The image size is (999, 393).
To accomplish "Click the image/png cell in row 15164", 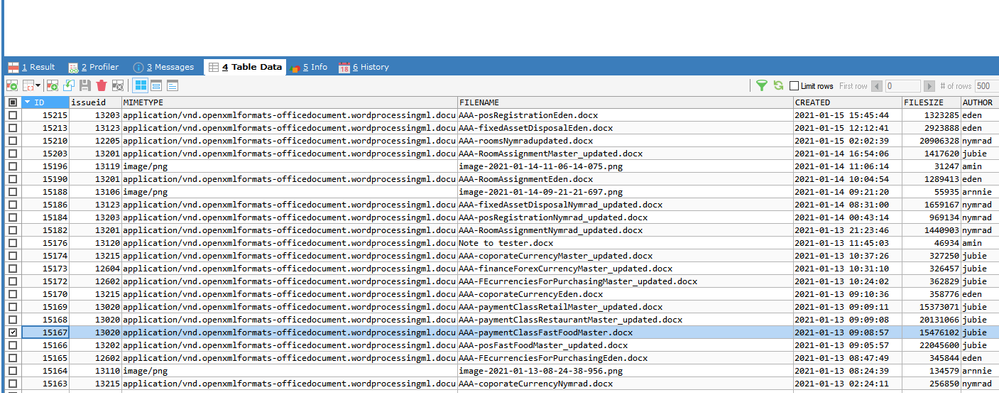I will [x=289, y=371].
